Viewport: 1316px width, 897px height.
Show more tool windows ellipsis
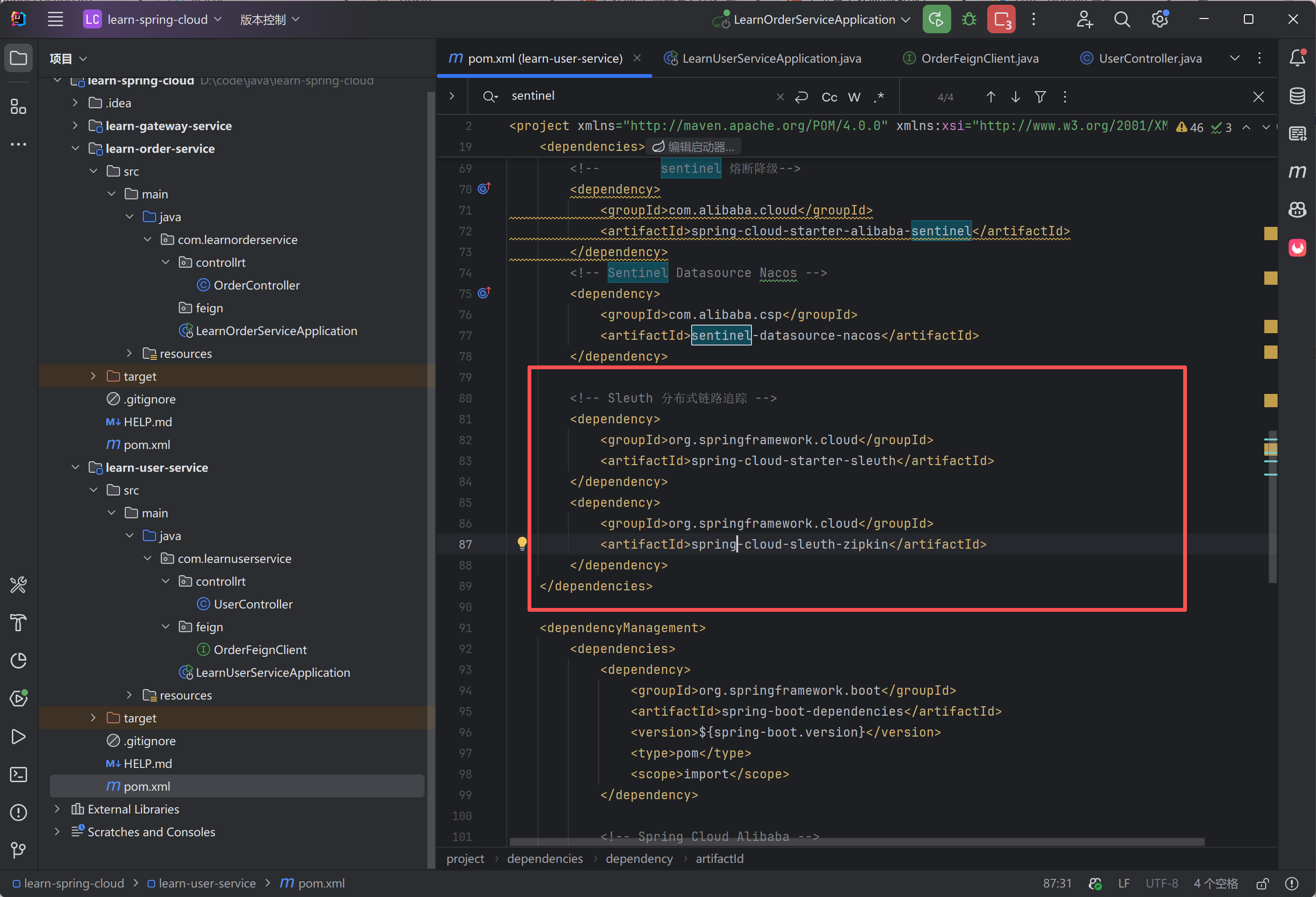pos(19,144)
